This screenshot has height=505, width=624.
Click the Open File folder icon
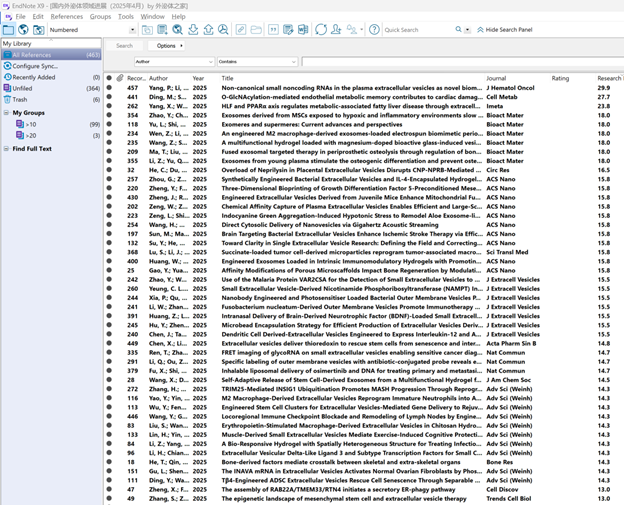pos(256,29)
